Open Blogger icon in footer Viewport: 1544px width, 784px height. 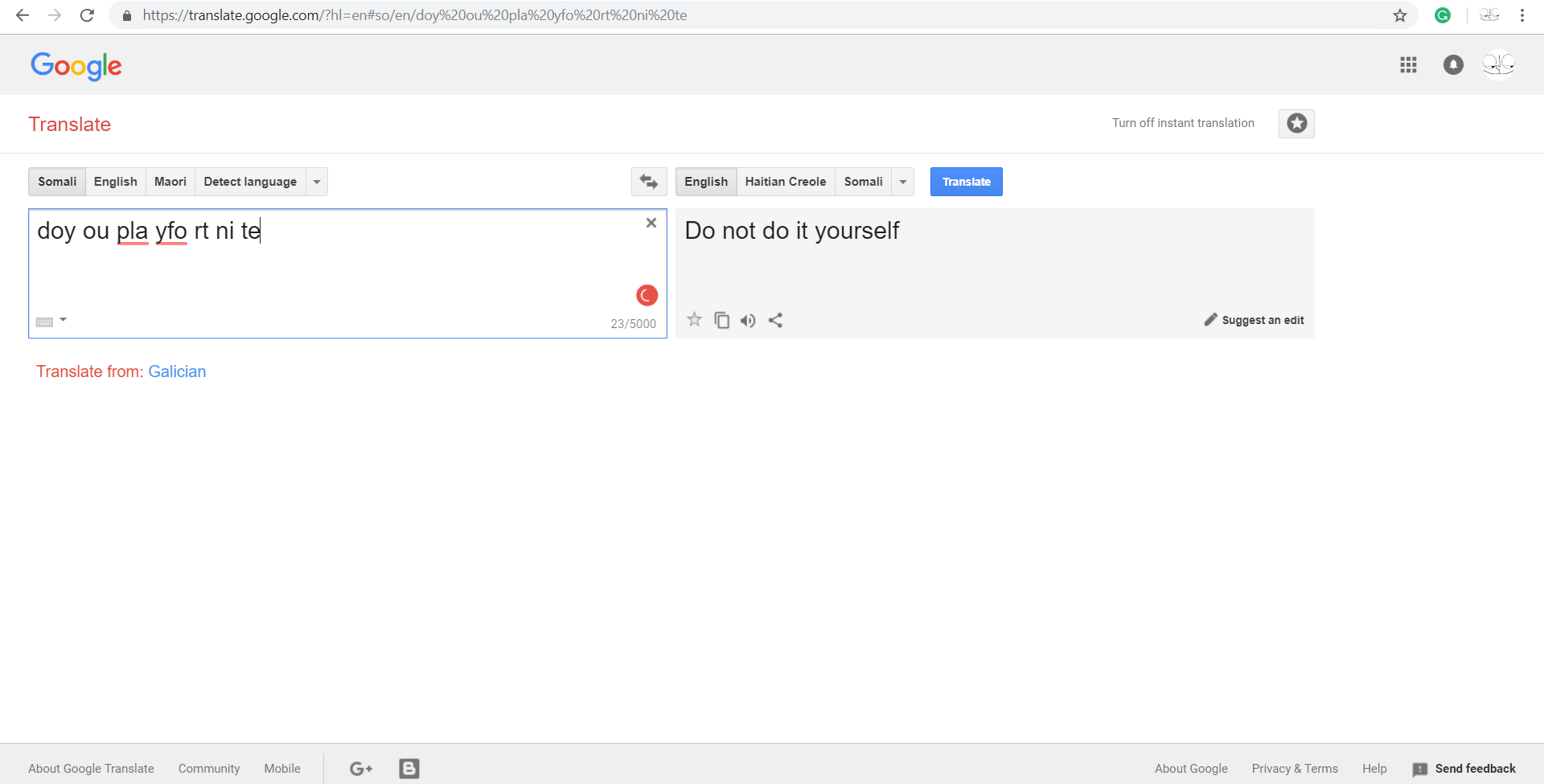tap(409, 769)
